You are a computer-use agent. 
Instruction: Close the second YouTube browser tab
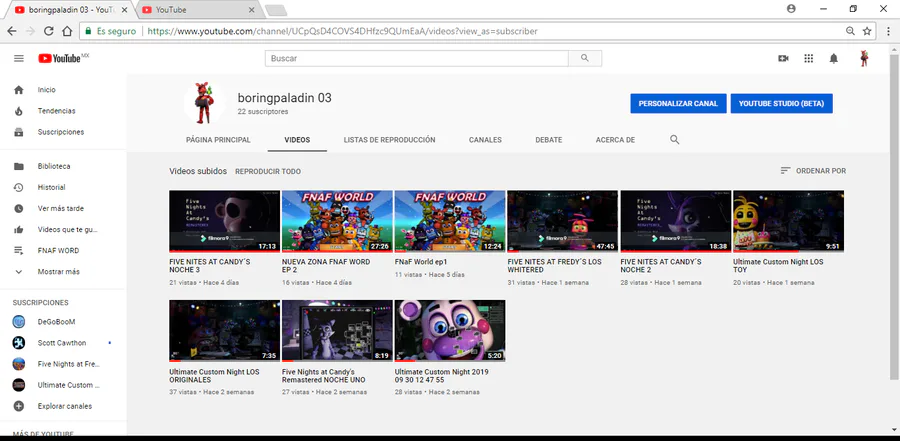[x=251, y=10]
